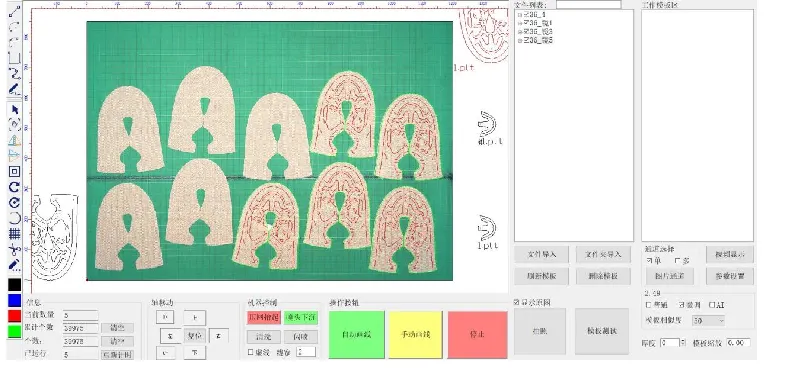
Task: Click the grid array icon
Action: [14, 234]
